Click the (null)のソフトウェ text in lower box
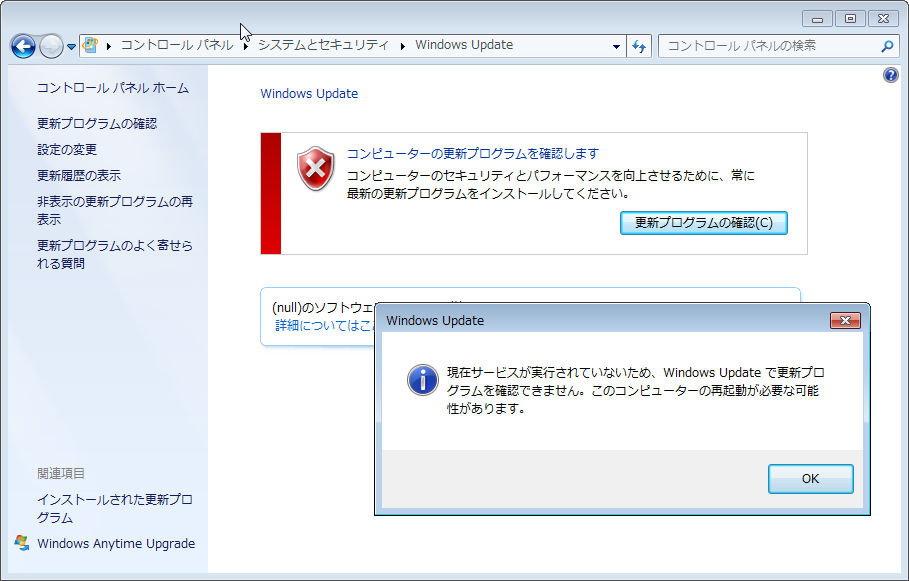The width and height of the screenshot is (909, 581). tap(323, 307)
